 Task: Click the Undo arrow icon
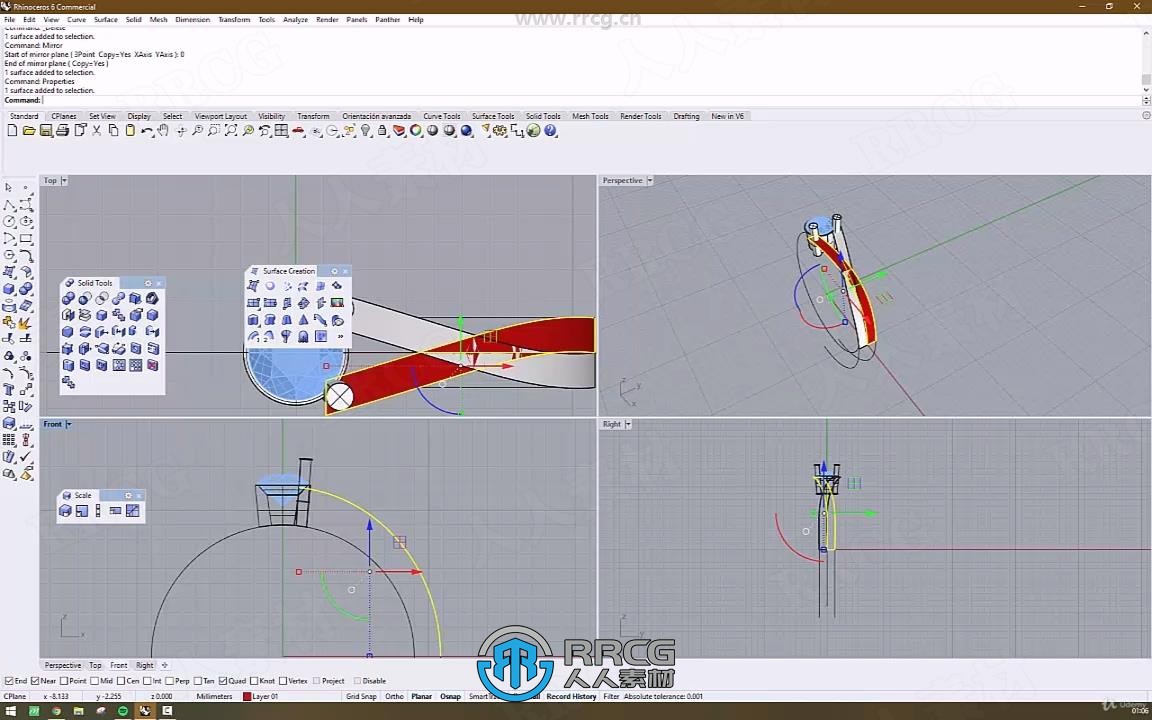147,131
